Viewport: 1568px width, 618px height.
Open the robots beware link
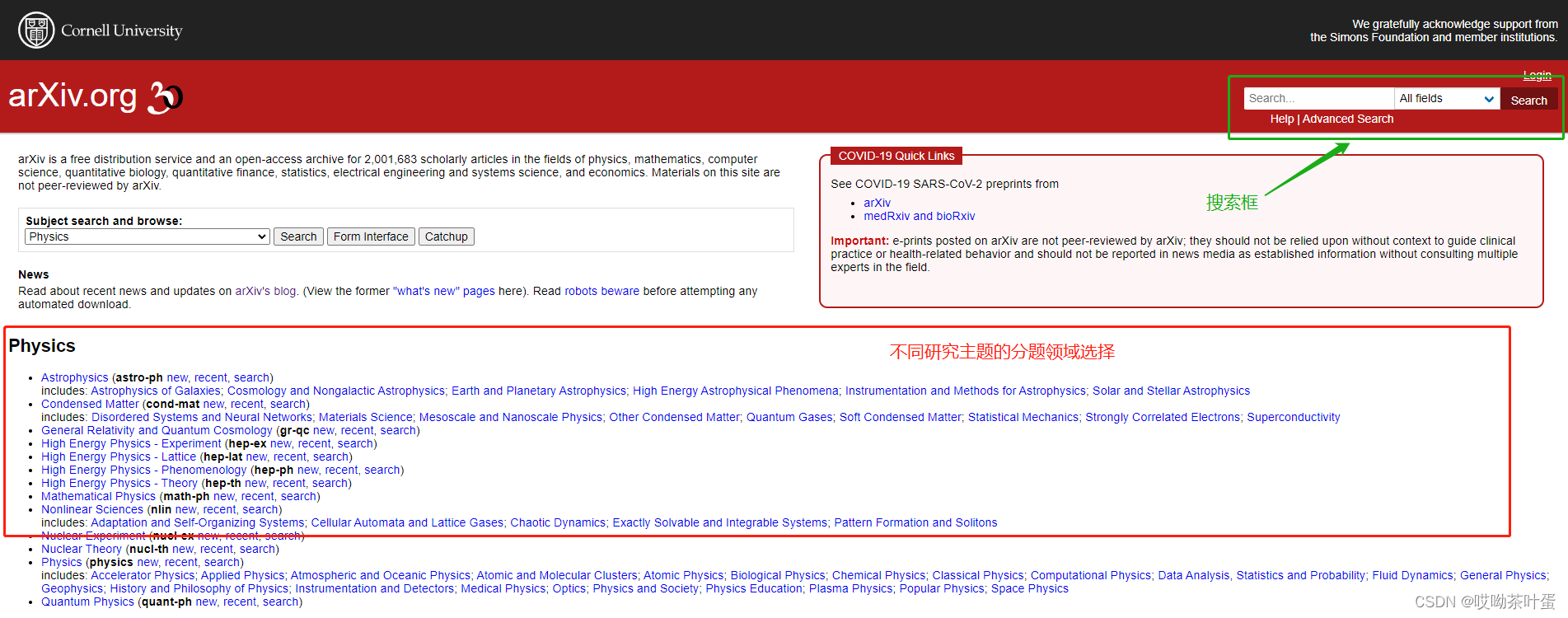pyautogui.click(x=601, y=291)
